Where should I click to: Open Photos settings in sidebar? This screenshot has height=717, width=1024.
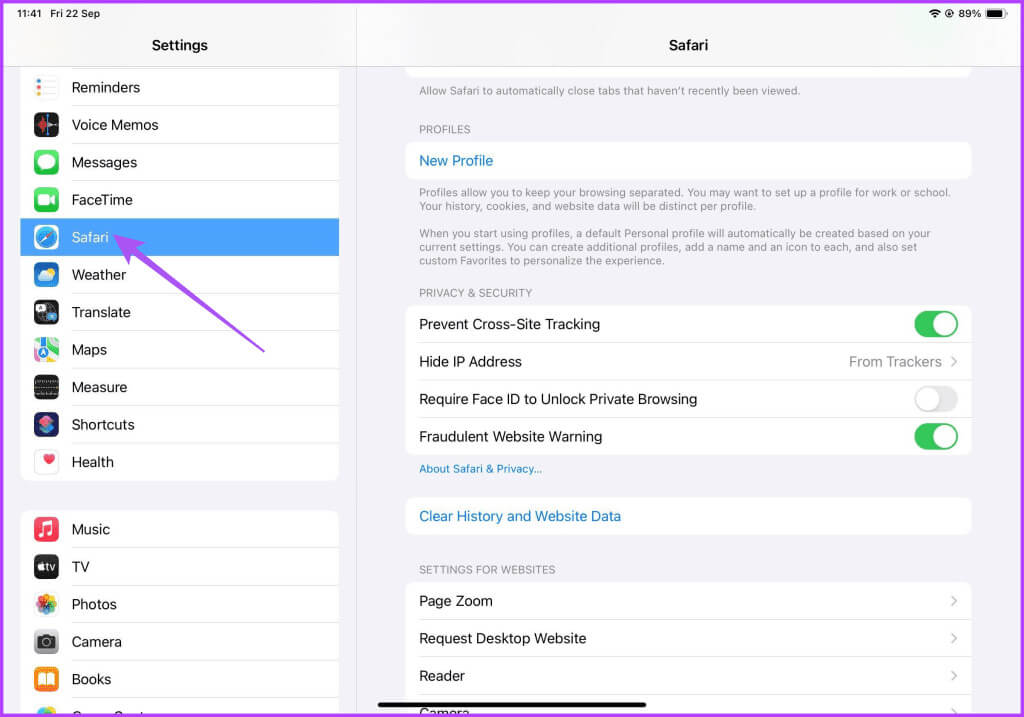[180, 604]
